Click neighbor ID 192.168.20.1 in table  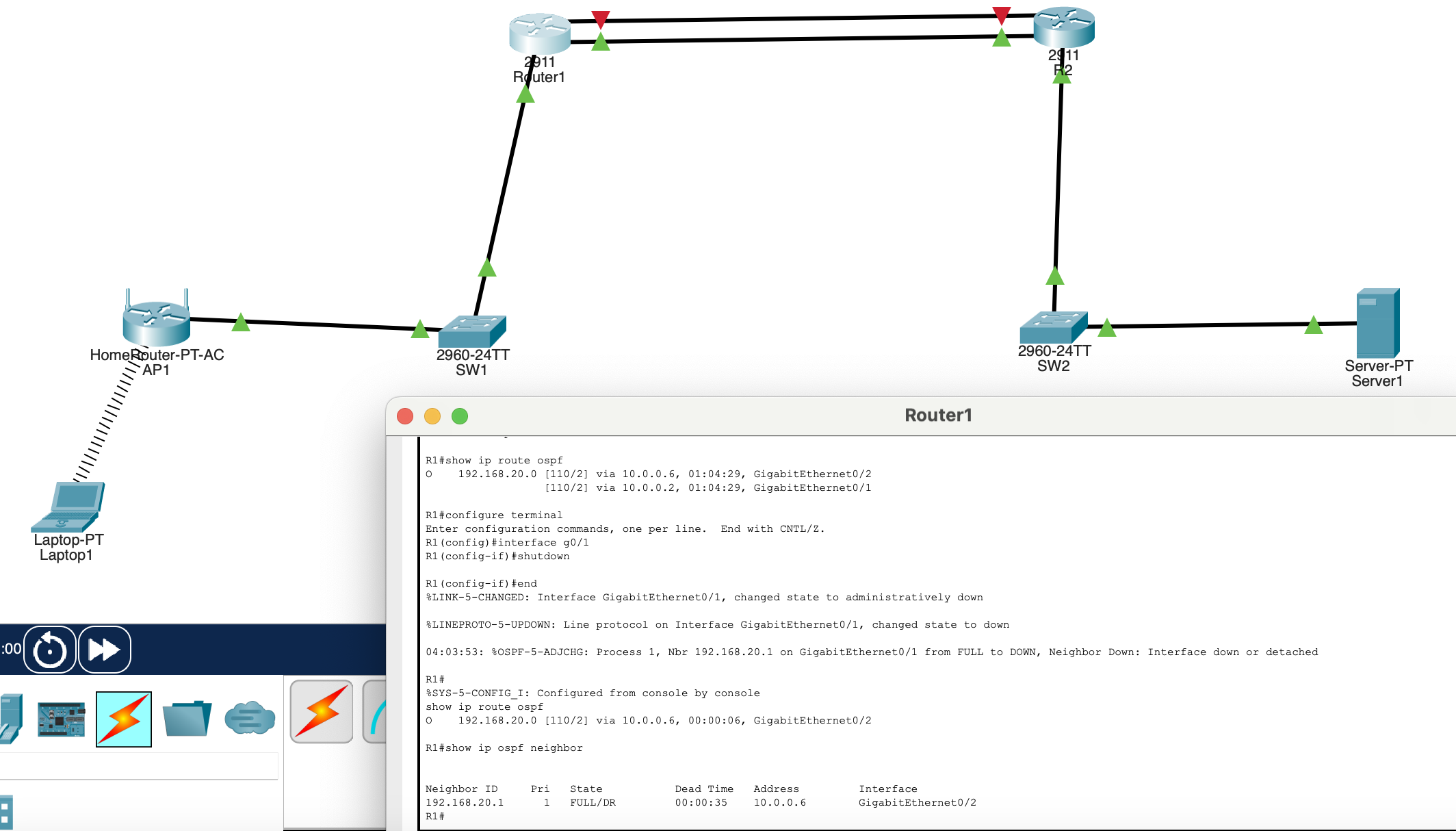coord(465,803)
